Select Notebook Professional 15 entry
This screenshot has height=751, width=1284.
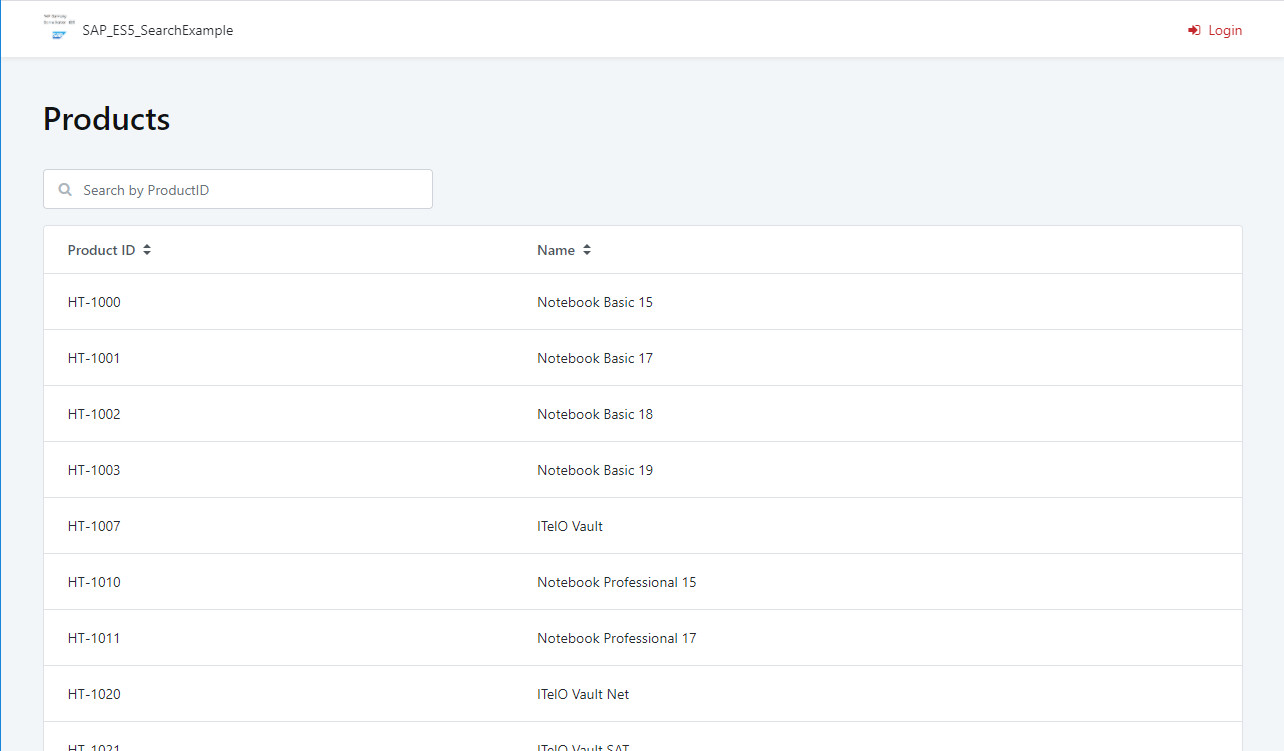coord(616,582)
